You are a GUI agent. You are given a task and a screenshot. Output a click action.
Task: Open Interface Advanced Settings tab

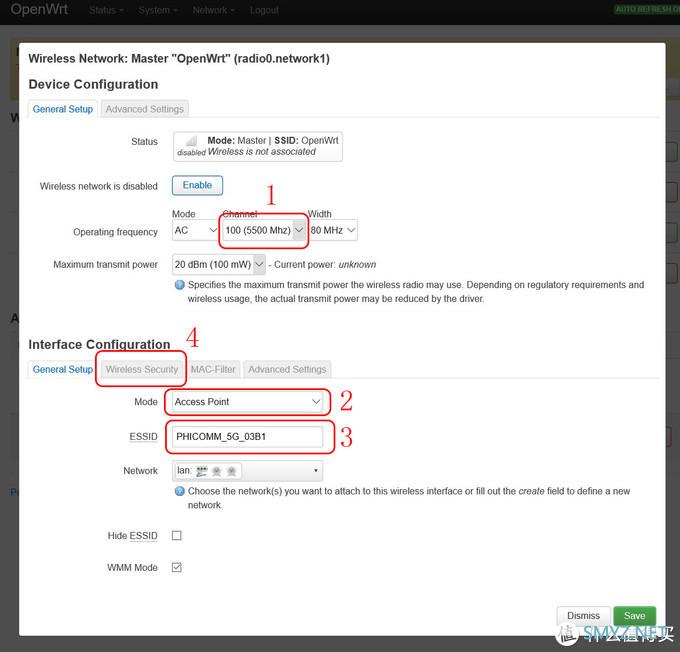pyautogui.click(x=287, y=370)
